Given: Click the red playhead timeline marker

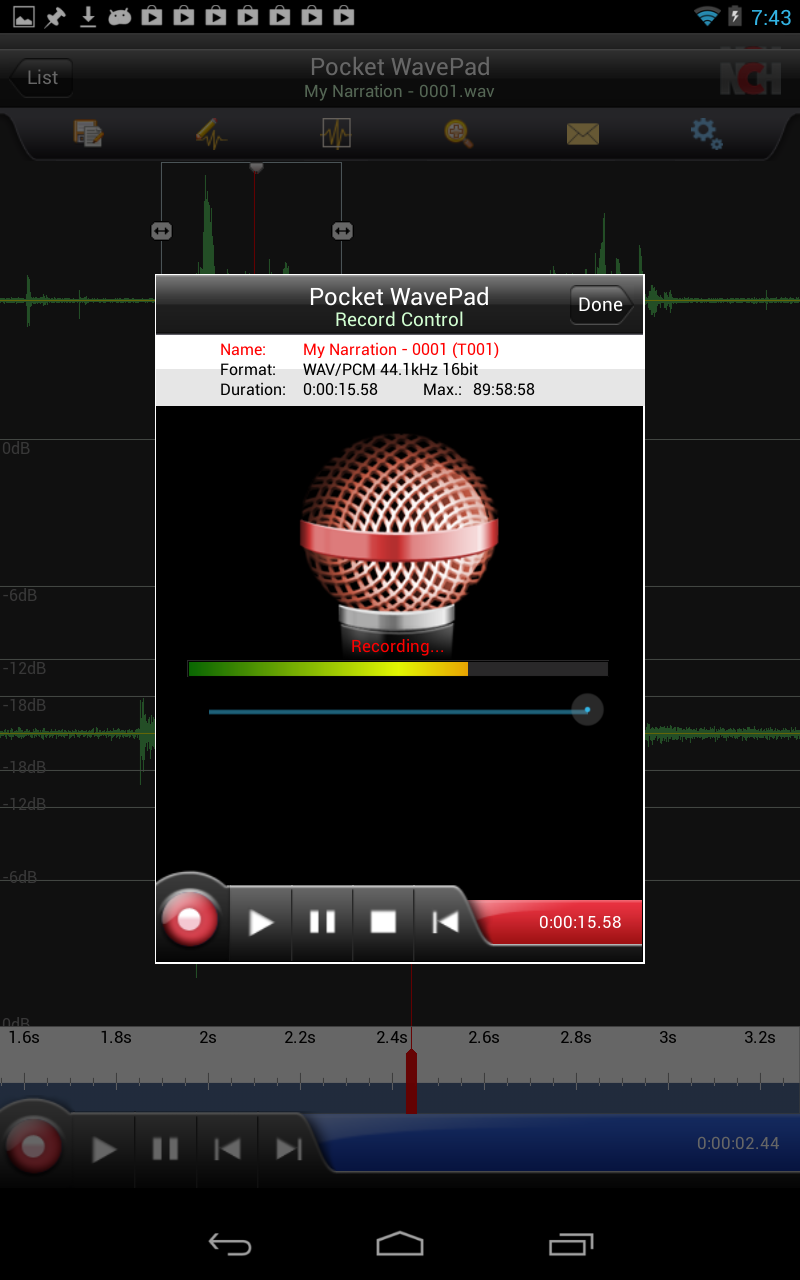Looking at the screenshot, I should (x=411, y=1082).
